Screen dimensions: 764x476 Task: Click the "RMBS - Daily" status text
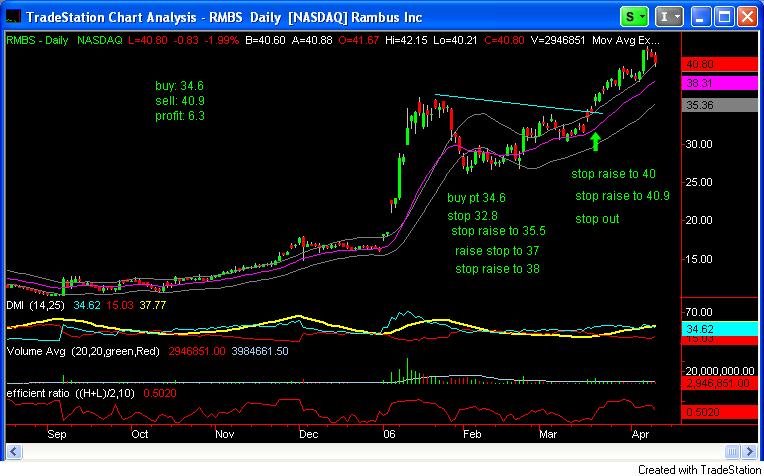[37, 40]
